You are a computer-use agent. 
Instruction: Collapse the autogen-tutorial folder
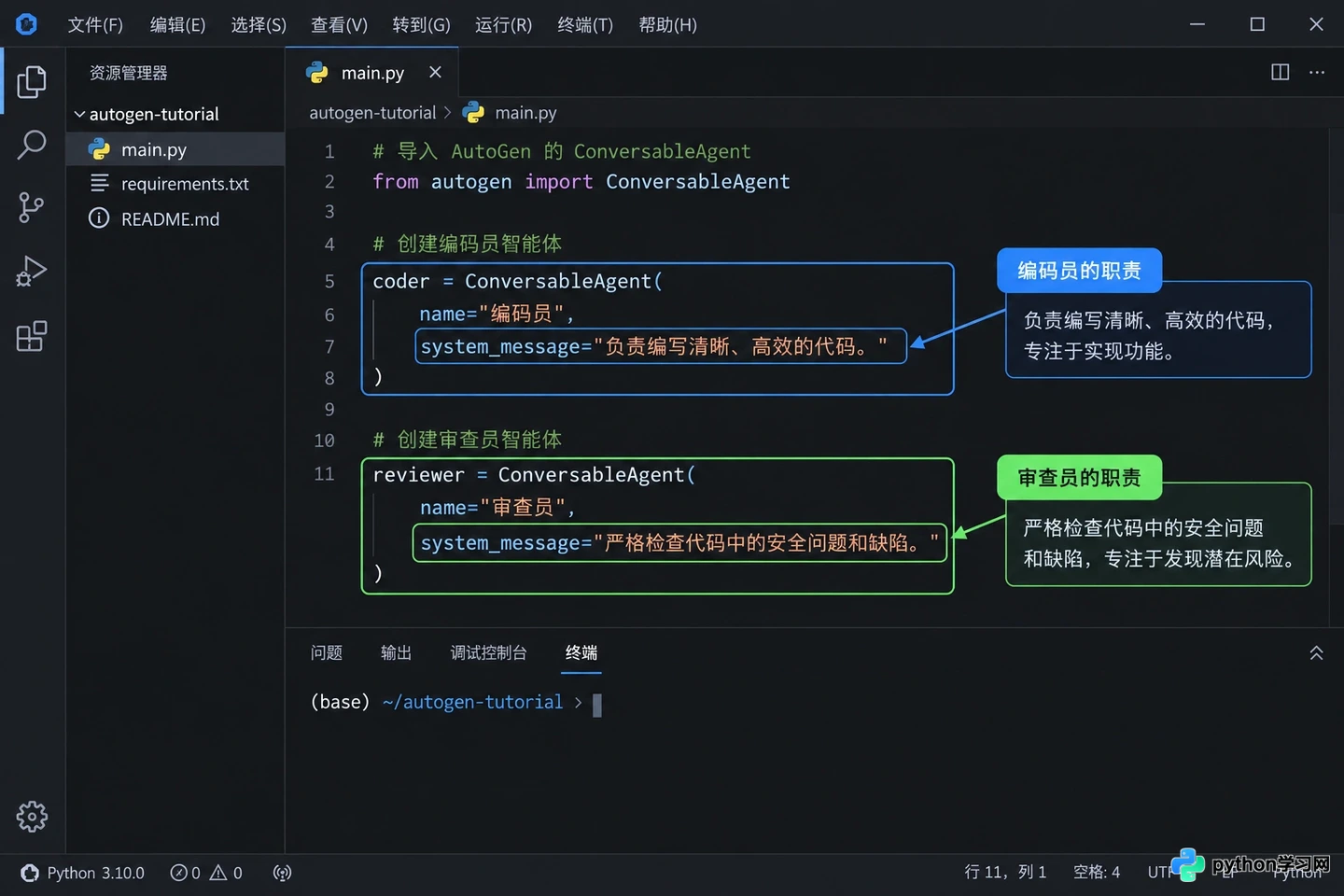(x=175, y=114)
